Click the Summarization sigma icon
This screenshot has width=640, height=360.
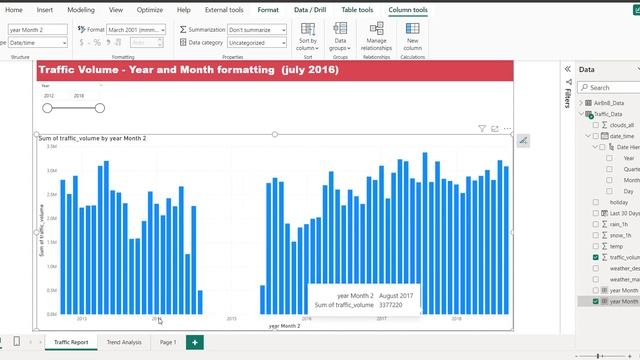183,29
